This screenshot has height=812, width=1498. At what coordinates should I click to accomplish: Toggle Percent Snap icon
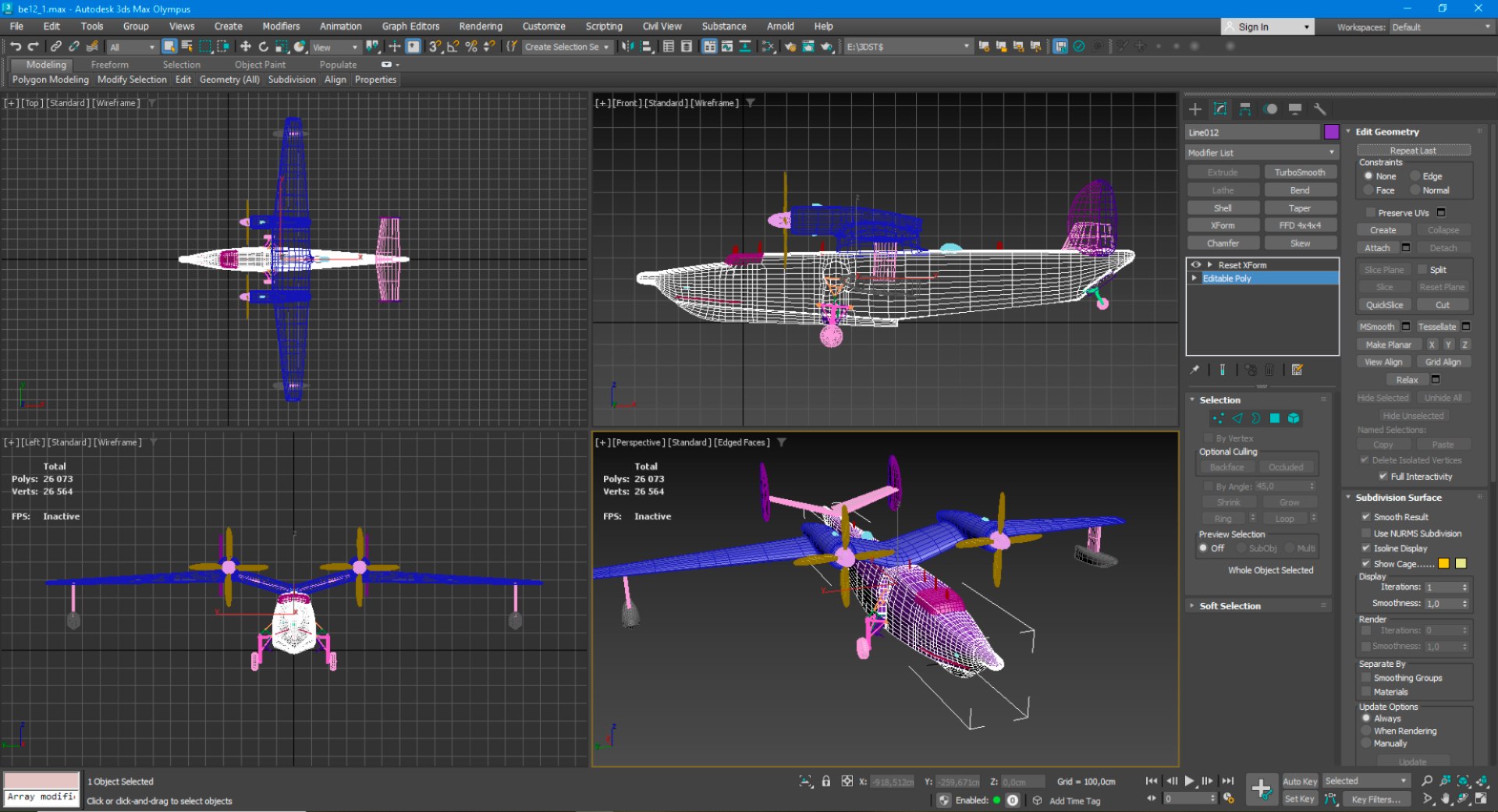coord(471,47)
